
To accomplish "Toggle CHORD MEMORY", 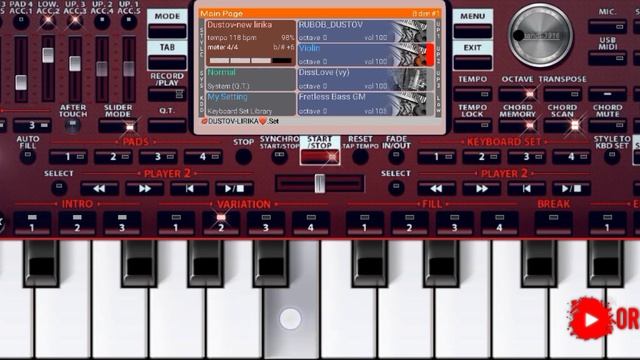I will 517,126.
